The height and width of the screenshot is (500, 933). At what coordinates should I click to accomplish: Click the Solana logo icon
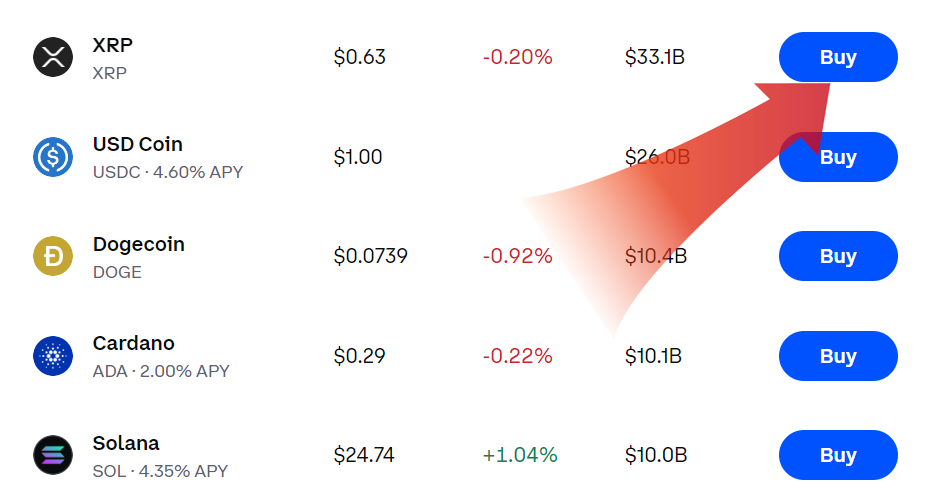[x=53, y=455]
